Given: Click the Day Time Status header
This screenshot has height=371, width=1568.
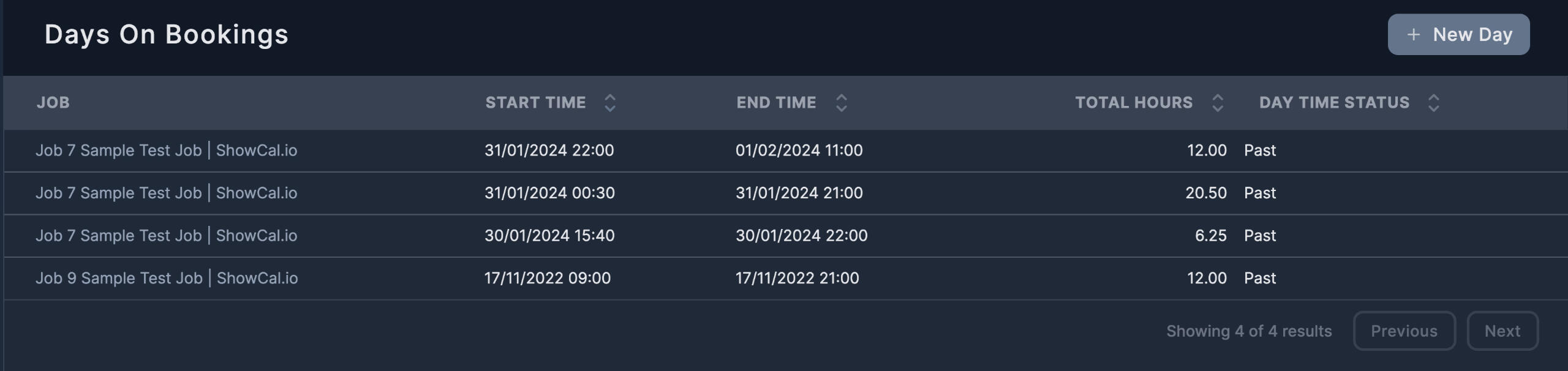Looking at the screenshot, I should pos(1334,103).
